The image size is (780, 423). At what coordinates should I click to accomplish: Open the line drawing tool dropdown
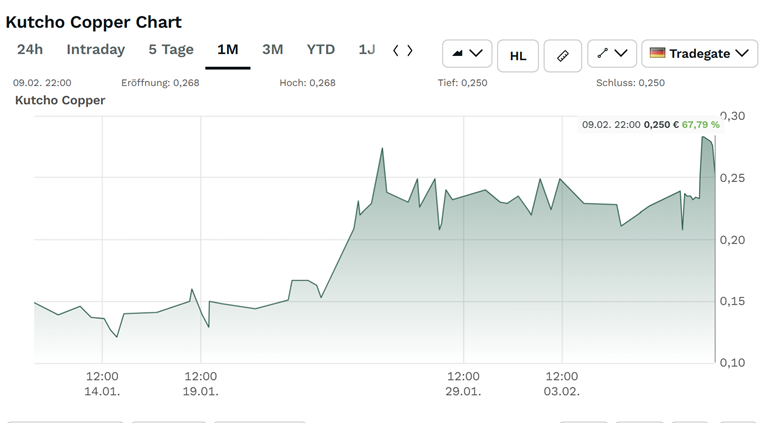(612, 54)
